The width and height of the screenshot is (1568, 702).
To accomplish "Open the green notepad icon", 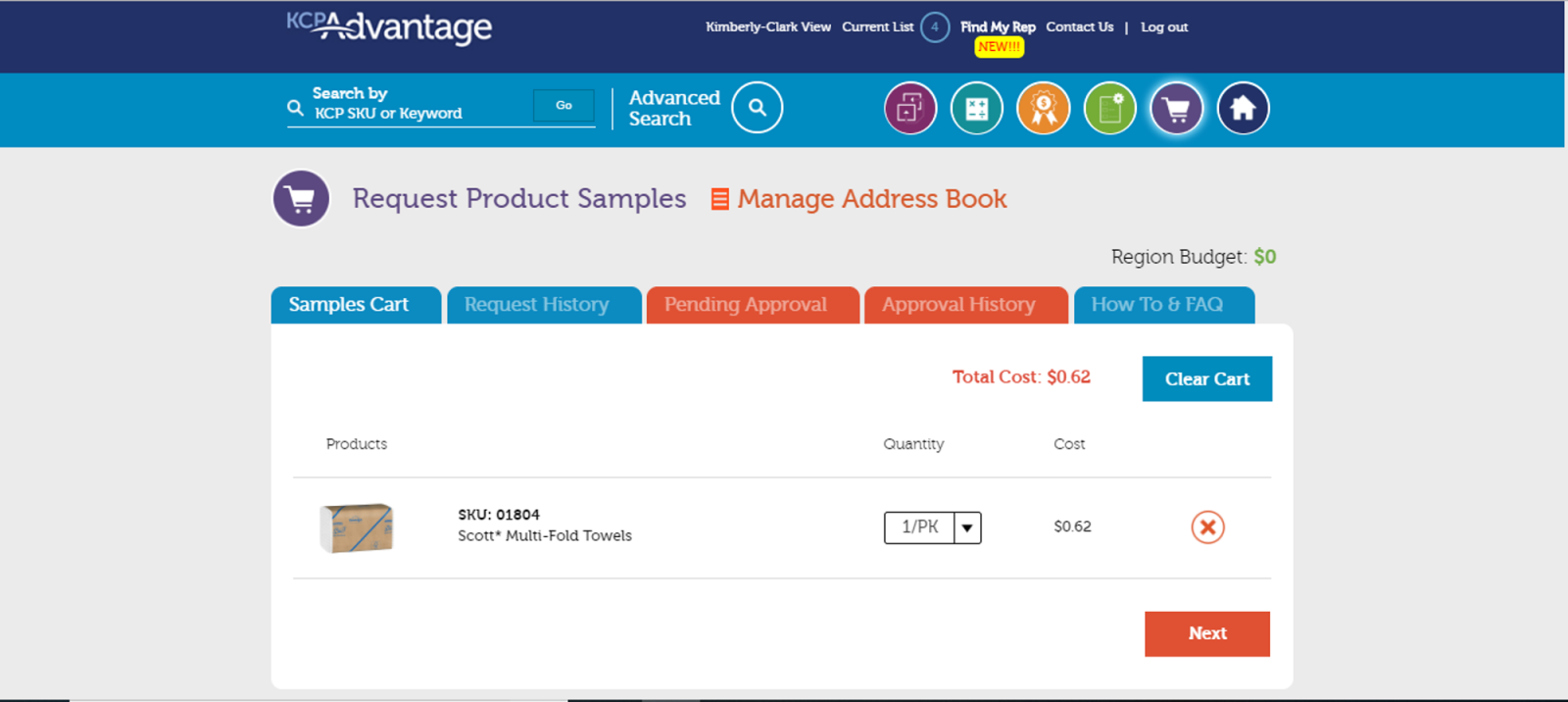I will pyautogui.click(x=1110, y=108).
